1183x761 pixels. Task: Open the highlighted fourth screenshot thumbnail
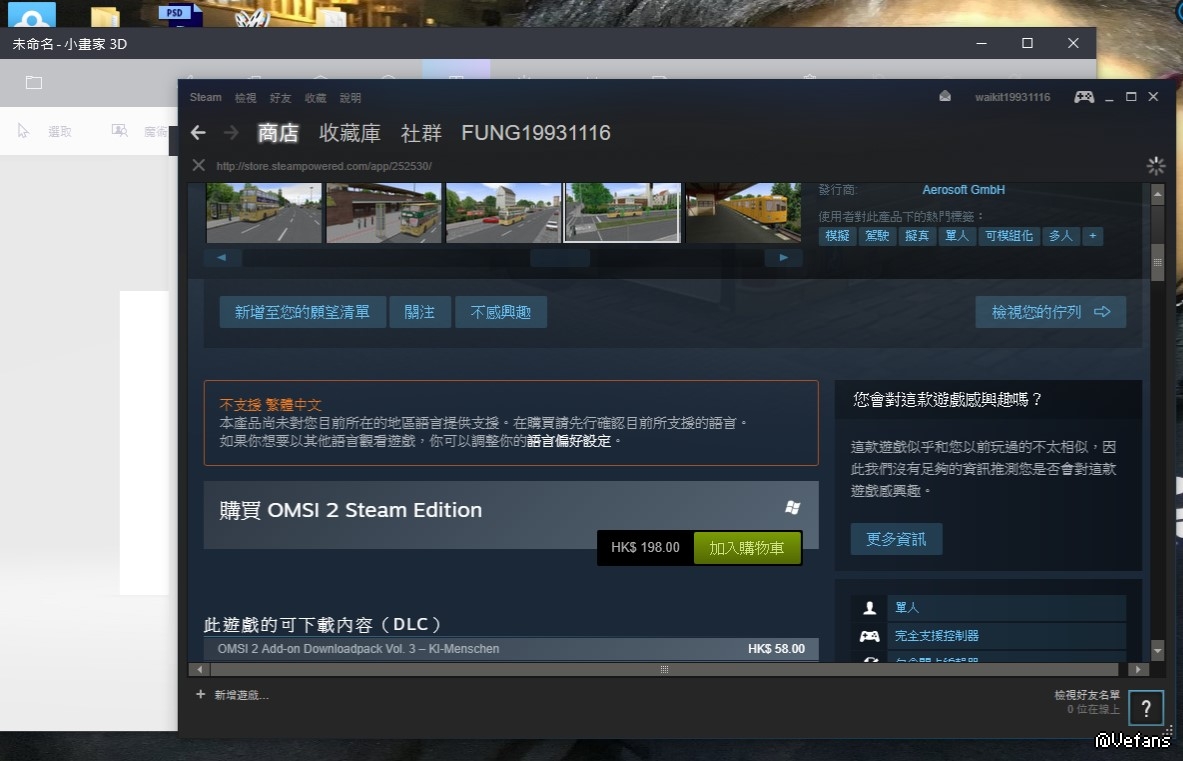tap(622, 213)
